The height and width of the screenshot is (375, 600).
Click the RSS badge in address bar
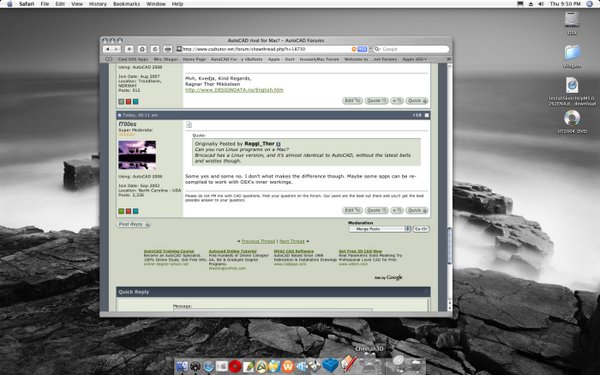pyautogui.click(x=362, y=49)
